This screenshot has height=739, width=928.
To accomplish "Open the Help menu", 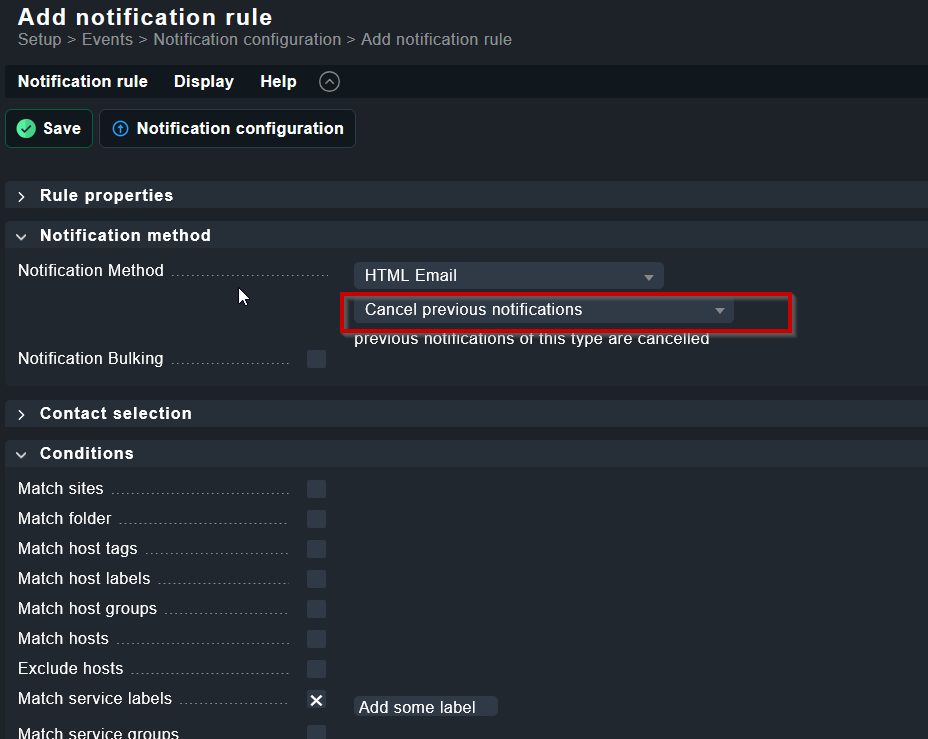I will pos(278,82).
